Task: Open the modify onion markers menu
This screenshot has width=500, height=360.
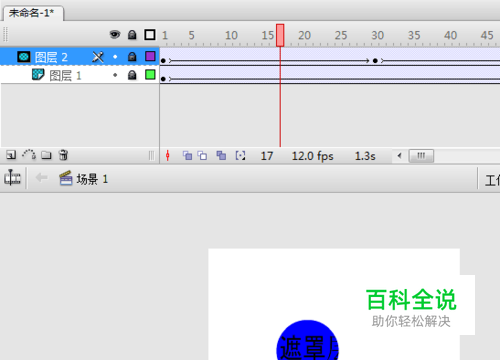Action: 240,155
